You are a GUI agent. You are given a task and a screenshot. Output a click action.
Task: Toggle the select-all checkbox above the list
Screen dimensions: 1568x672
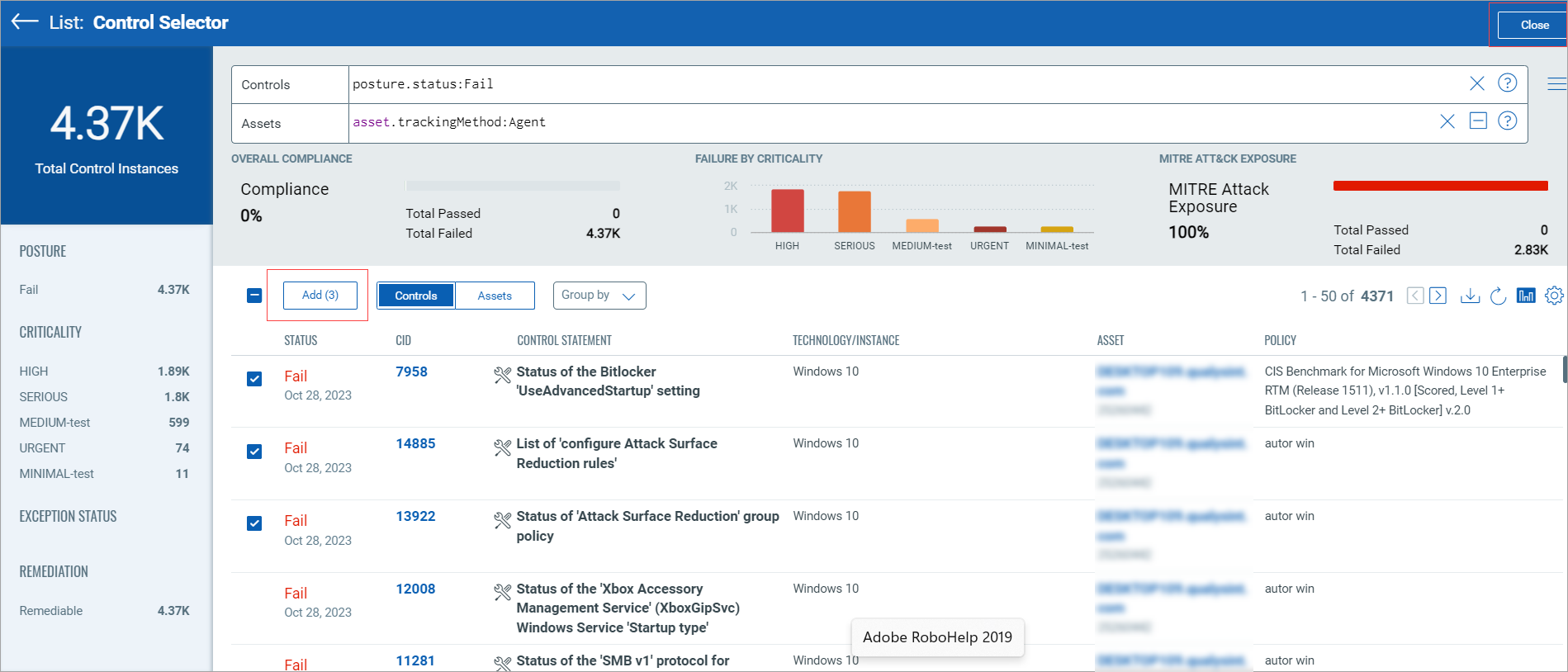click(254, 296)
